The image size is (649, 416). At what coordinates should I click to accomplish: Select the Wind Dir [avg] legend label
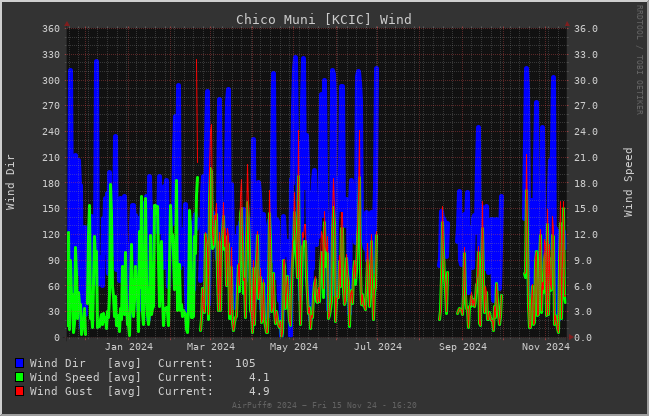[x=85, y=363]
